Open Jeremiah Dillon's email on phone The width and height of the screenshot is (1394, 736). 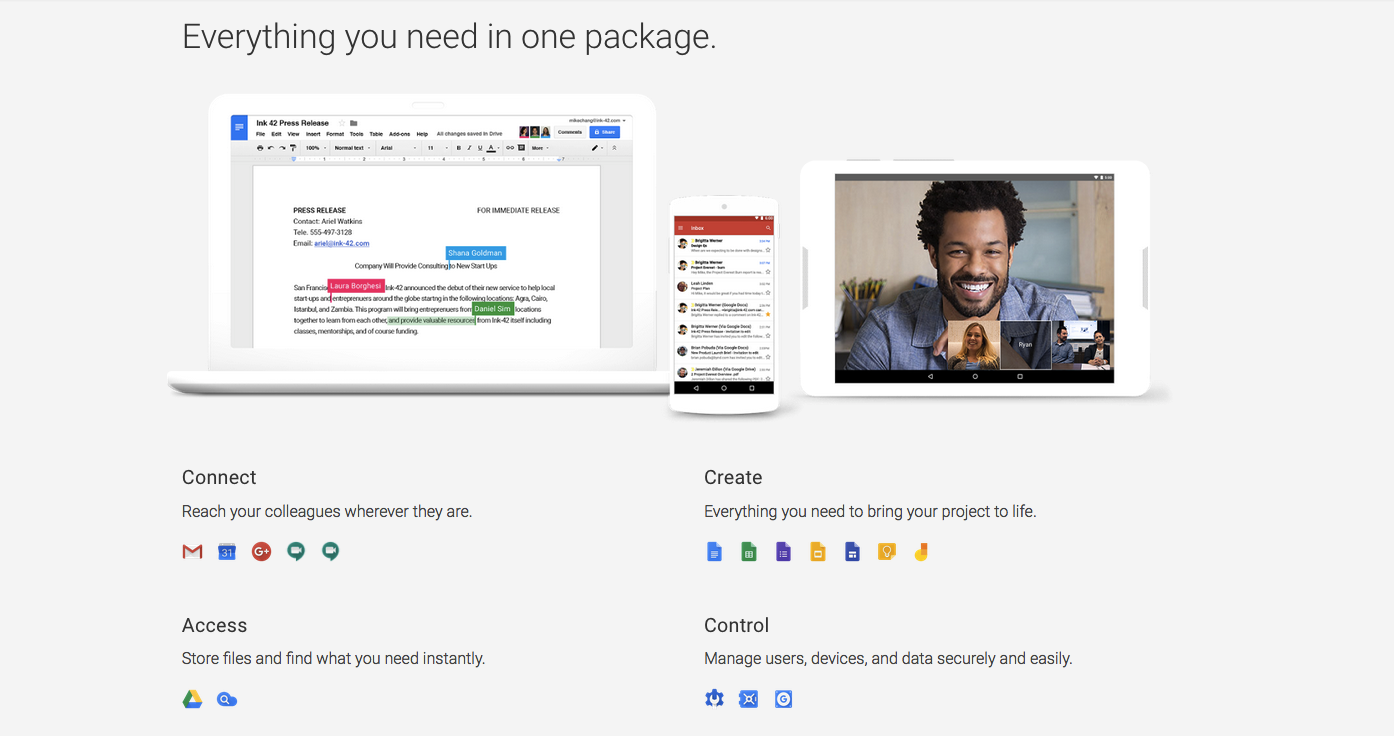click(x=724, y=372)
